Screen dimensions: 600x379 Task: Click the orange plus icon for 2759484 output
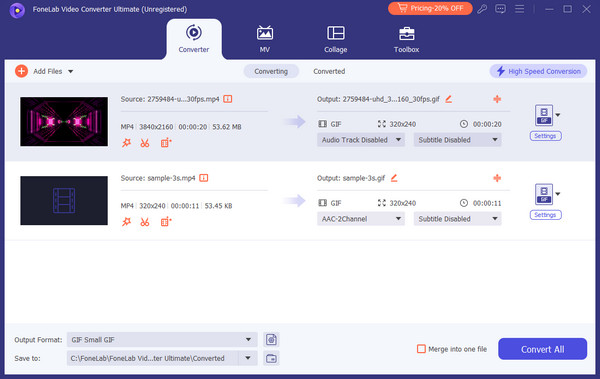(x=497, y=99)
